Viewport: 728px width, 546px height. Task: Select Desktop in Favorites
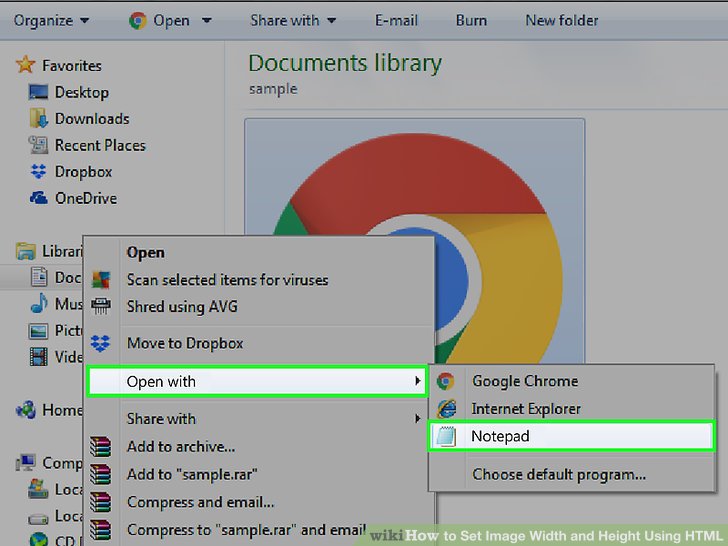coord(82,92)
